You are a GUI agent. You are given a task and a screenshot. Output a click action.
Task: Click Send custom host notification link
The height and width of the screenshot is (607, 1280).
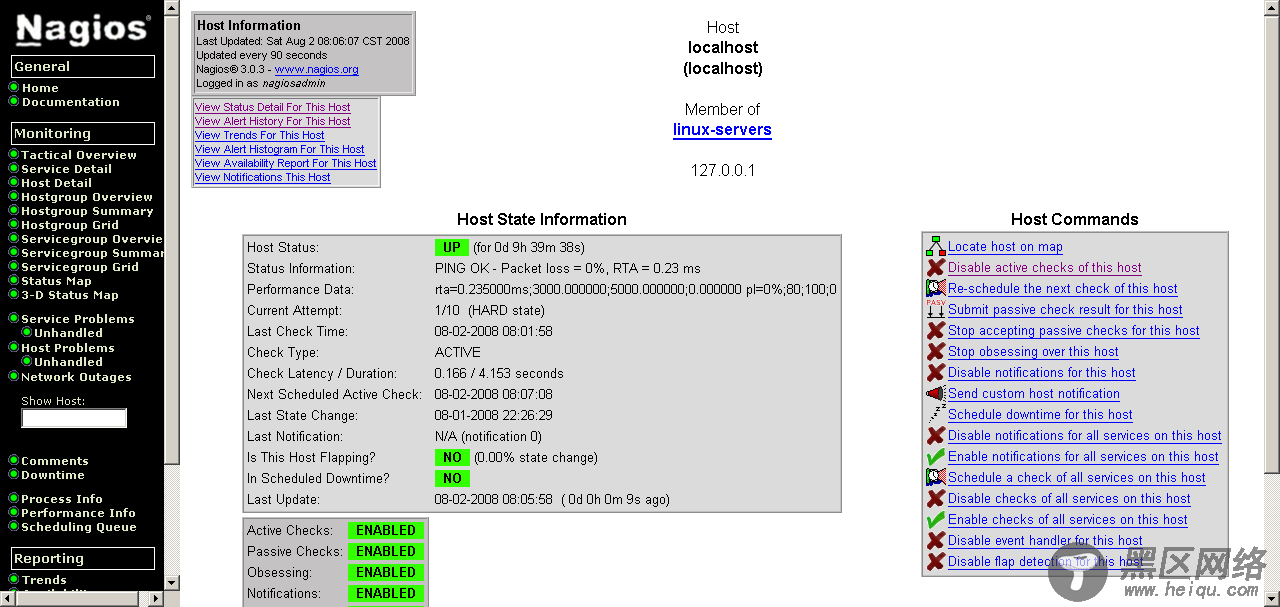(x=1034, y=394)
